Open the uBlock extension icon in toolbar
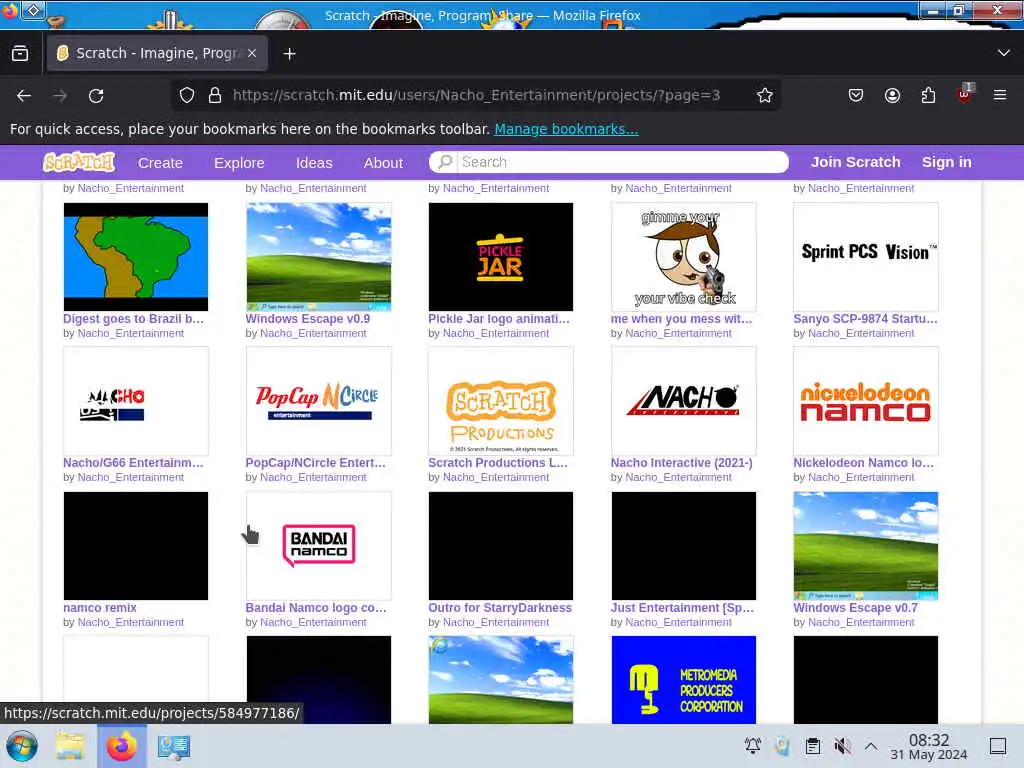This screenshot has width=1024, height=768. pos(965,94)
